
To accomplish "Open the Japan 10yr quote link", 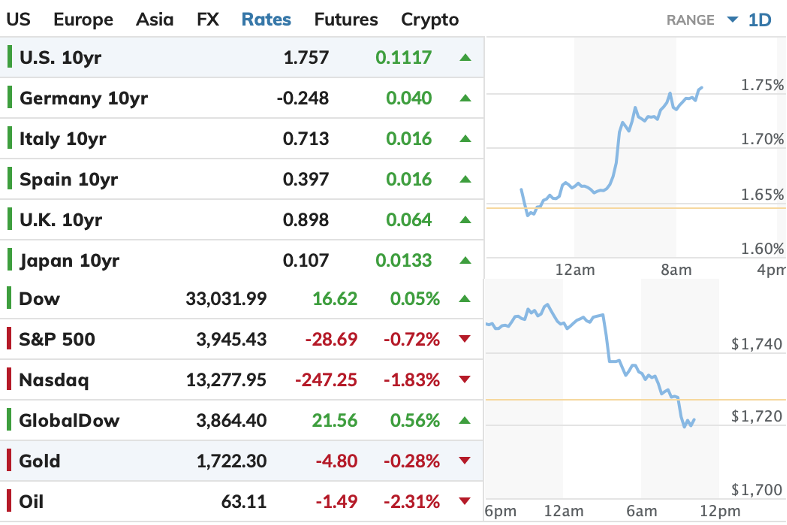I will click(x=69, y=260).
